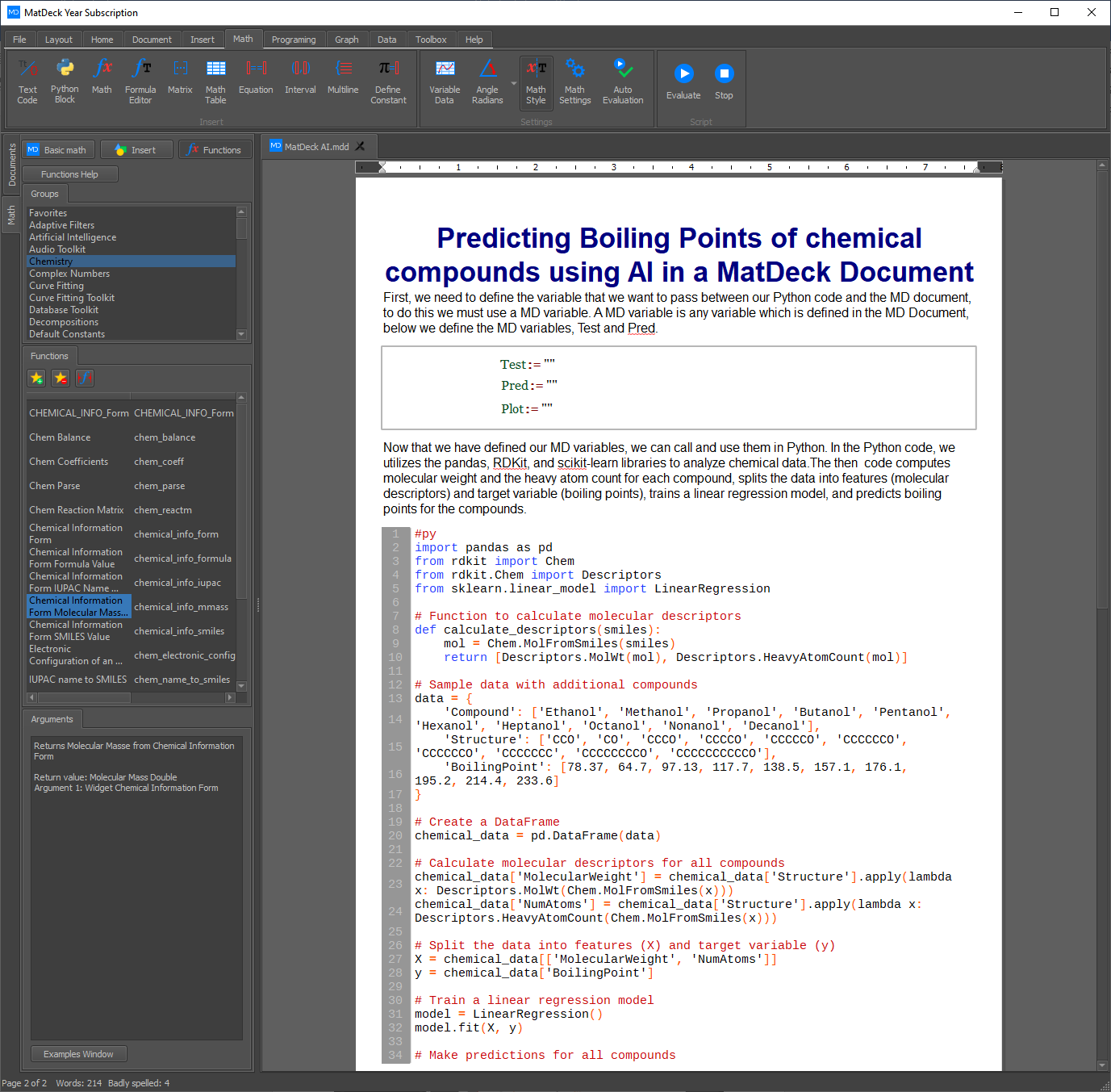The height and width of the screenshot is (1092, 1111).
Task: Click the Functions panel button
Action: (x=215, y=150)
